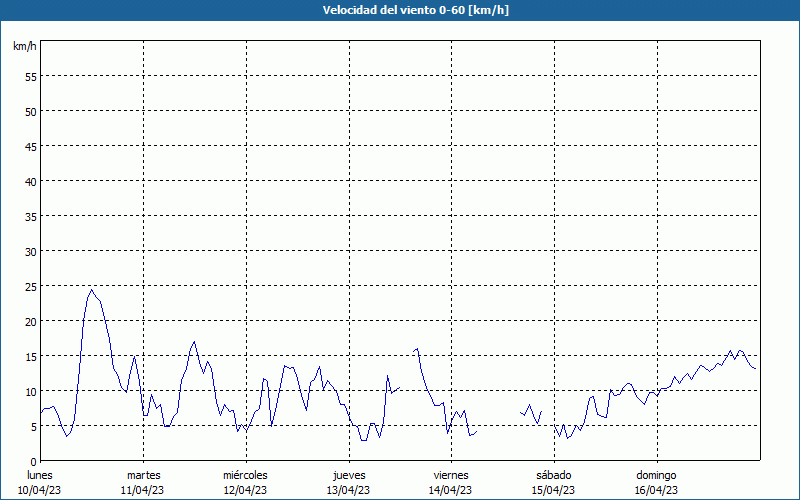Click the 25 value on the y-axis

pos(31,286)
